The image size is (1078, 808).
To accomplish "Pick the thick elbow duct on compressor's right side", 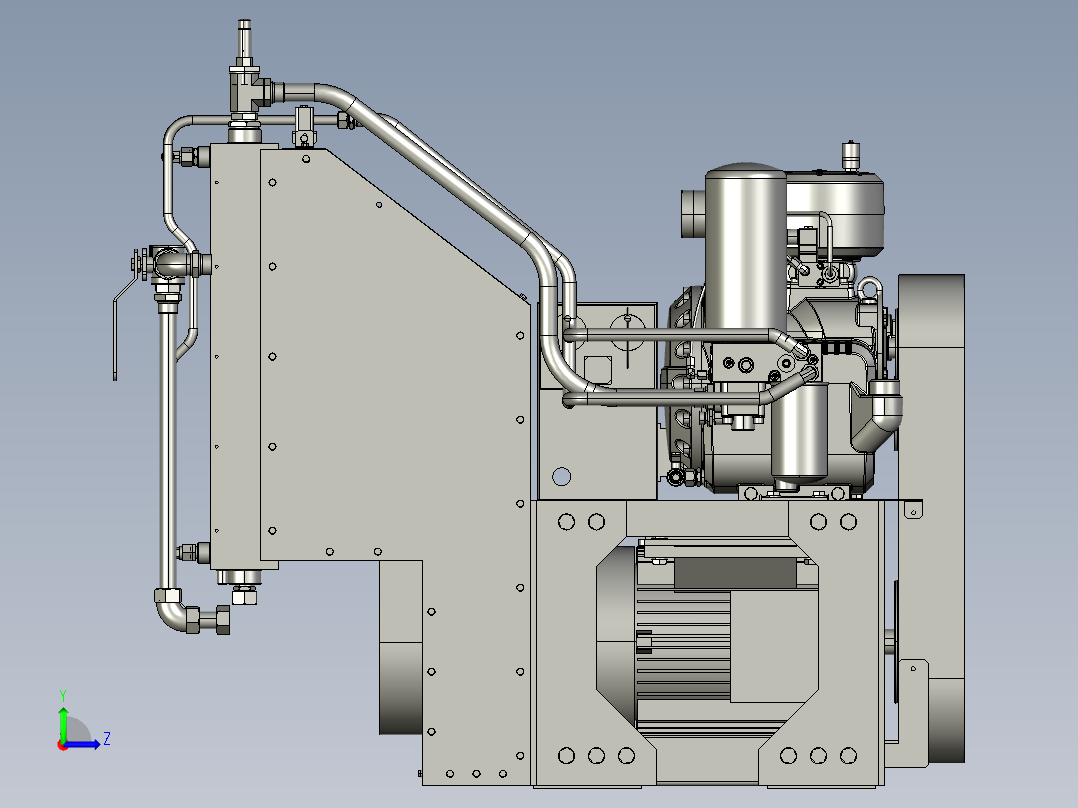I will point(877,413).
